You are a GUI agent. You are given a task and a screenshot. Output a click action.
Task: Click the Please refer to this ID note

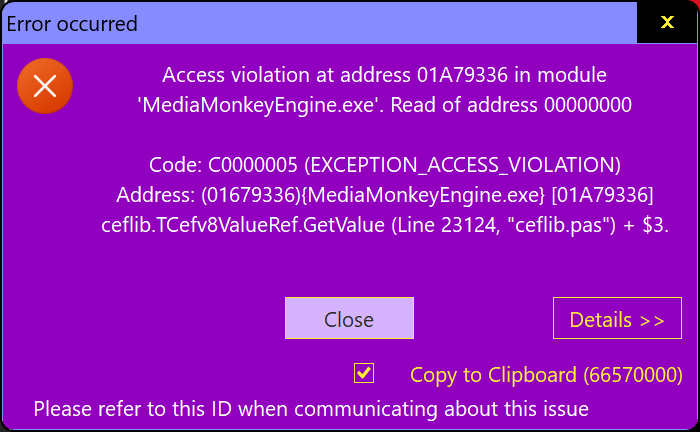pyautogui.click(x=311, y=408)
